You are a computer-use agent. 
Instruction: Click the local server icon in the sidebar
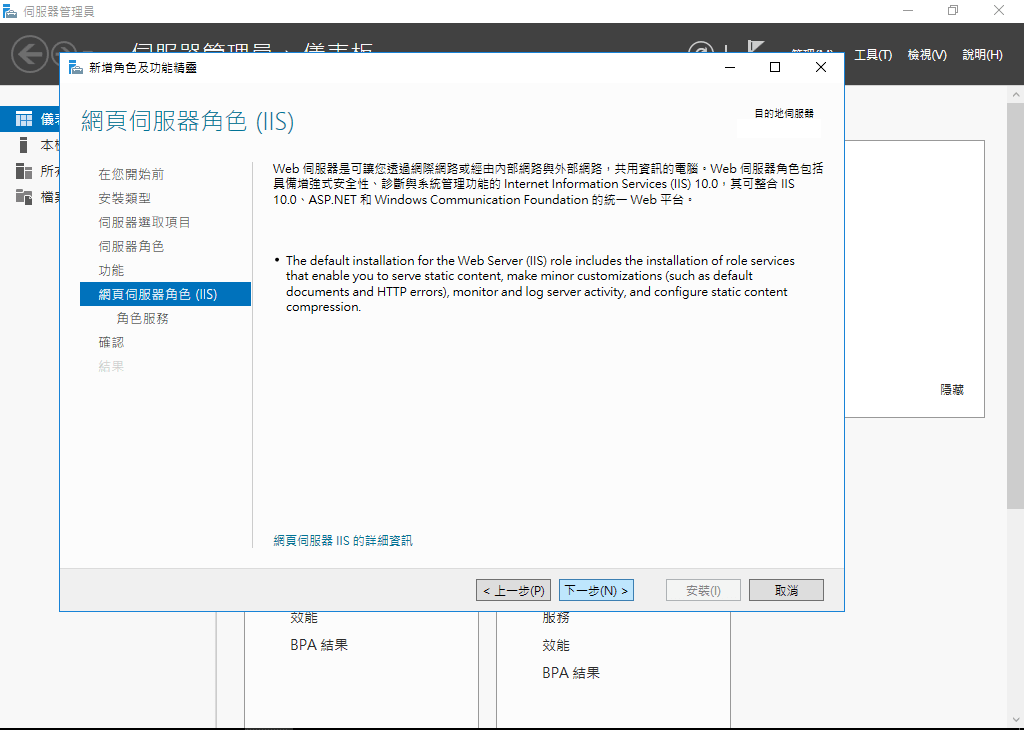tap(24, 145)
